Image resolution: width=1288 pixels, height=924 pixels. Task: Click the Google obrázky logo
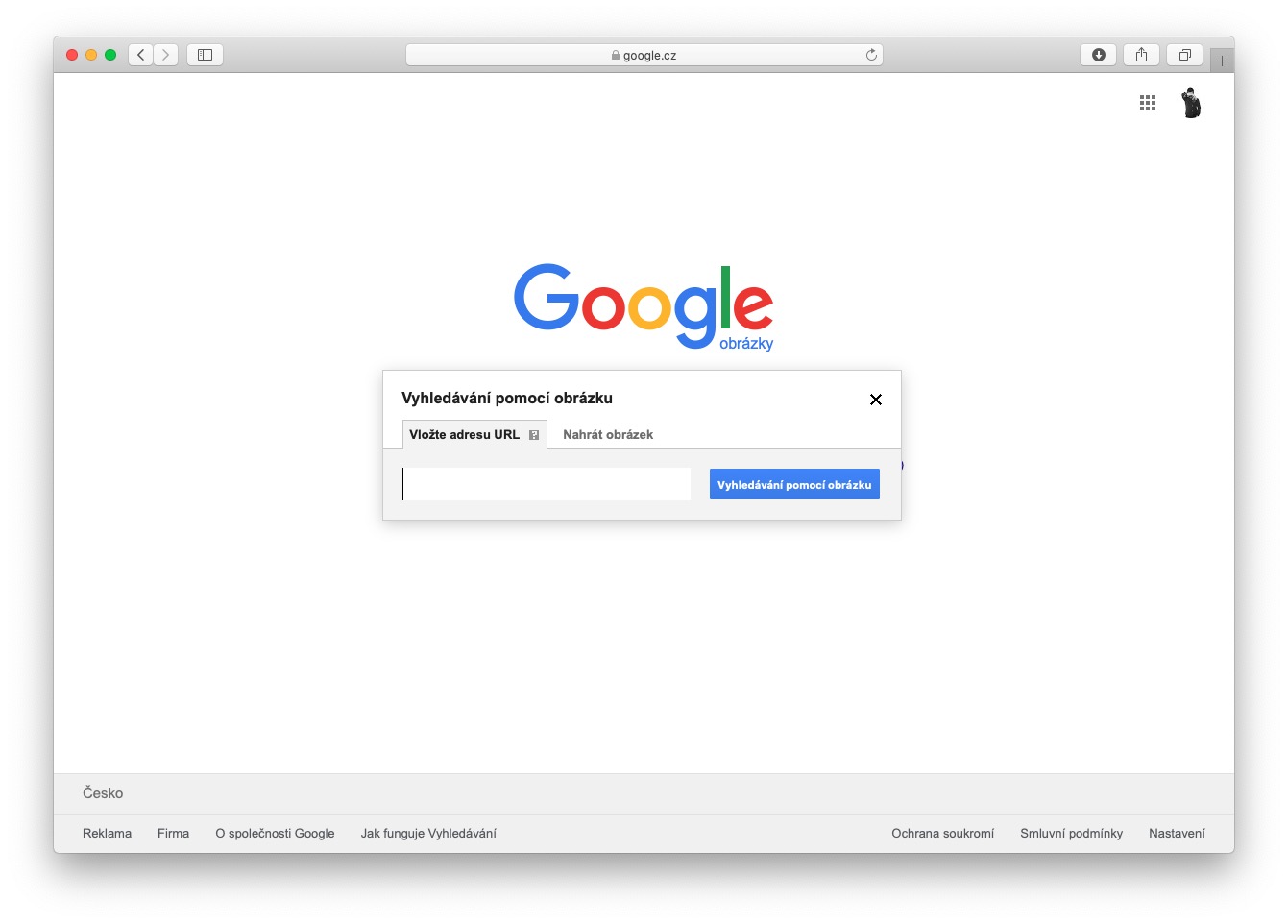pyautogui.click(x=644, y=307)
